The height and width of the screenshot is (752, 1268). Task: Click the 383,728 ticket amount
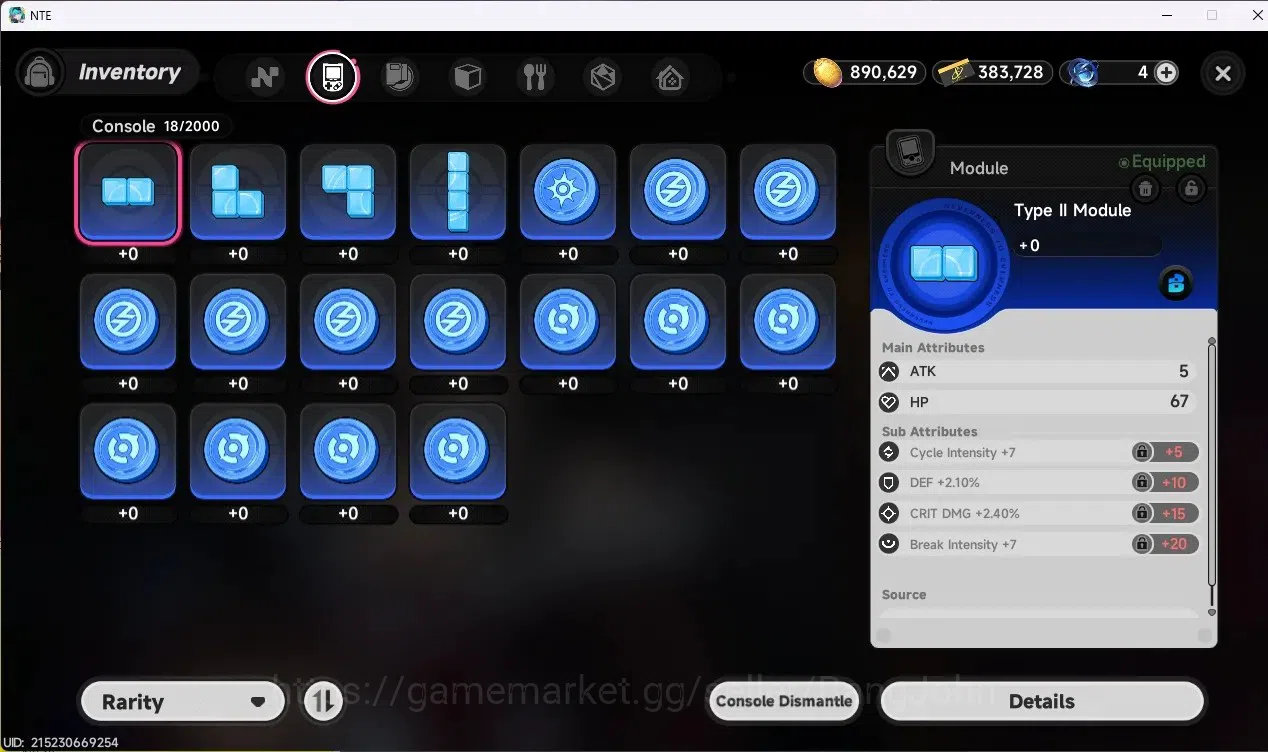(1010, 72)
